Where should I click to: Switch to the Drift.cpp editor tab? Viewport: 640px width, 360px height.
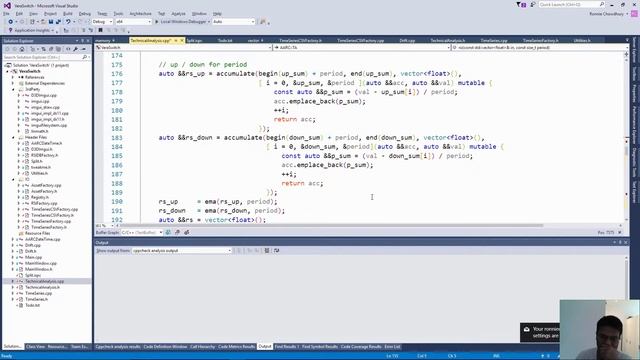pos(407,40)
